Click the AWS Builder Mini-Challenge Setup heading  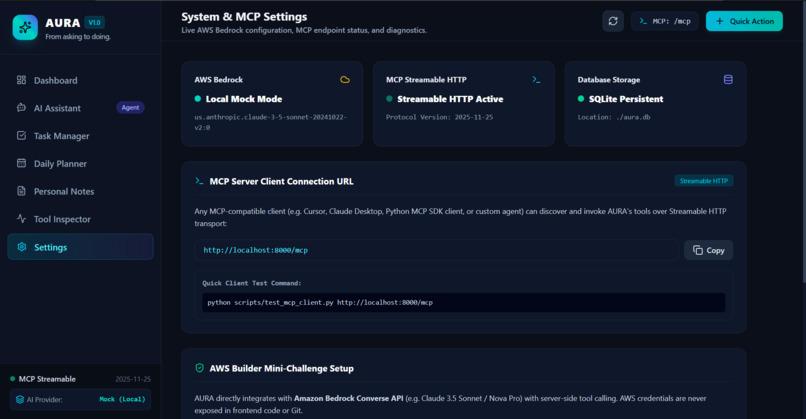(x=282, y=368)
